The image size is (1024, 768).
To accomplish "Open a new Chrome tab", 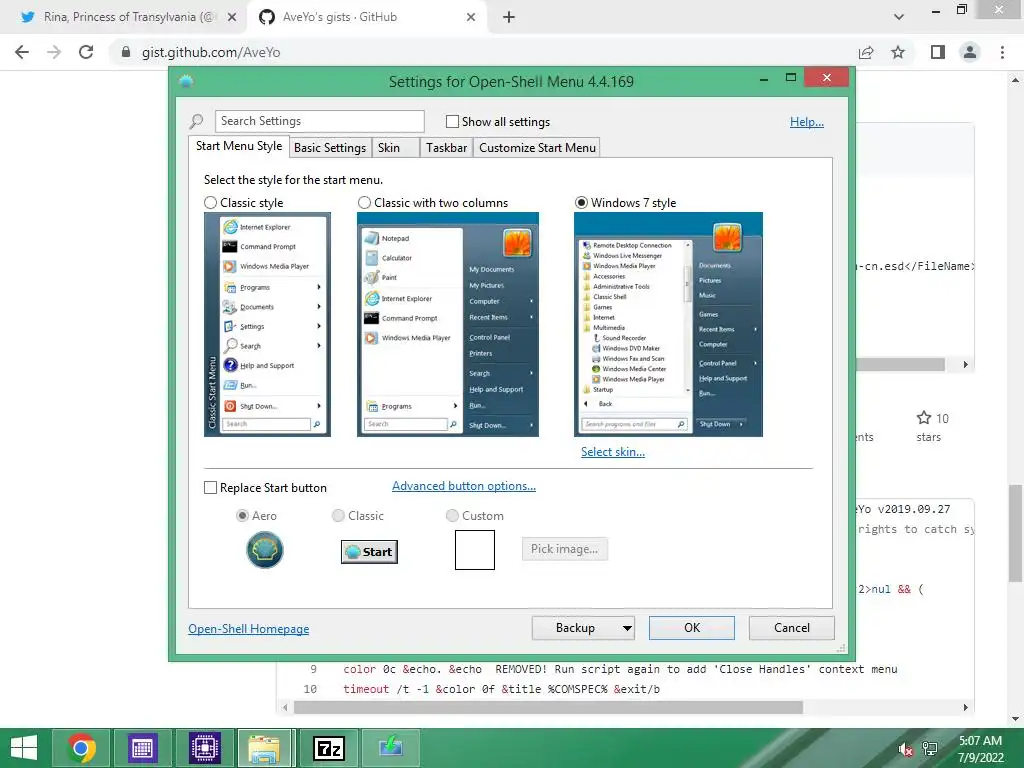I will (x=509, y=17).
